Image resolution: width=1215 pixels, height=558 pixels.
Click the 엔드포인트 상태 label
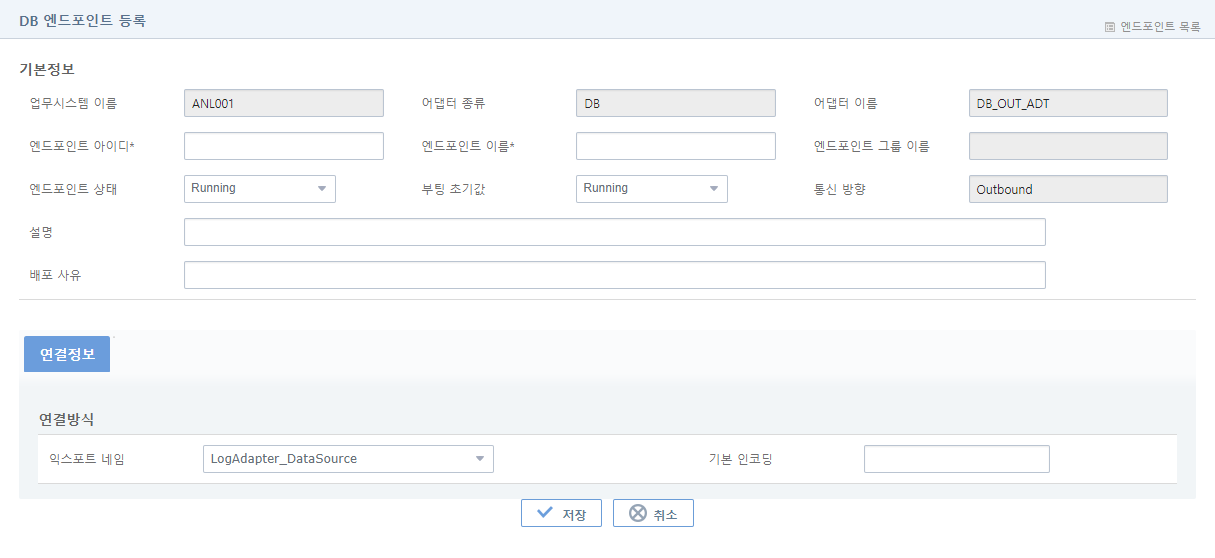click(x=74, y=189)
